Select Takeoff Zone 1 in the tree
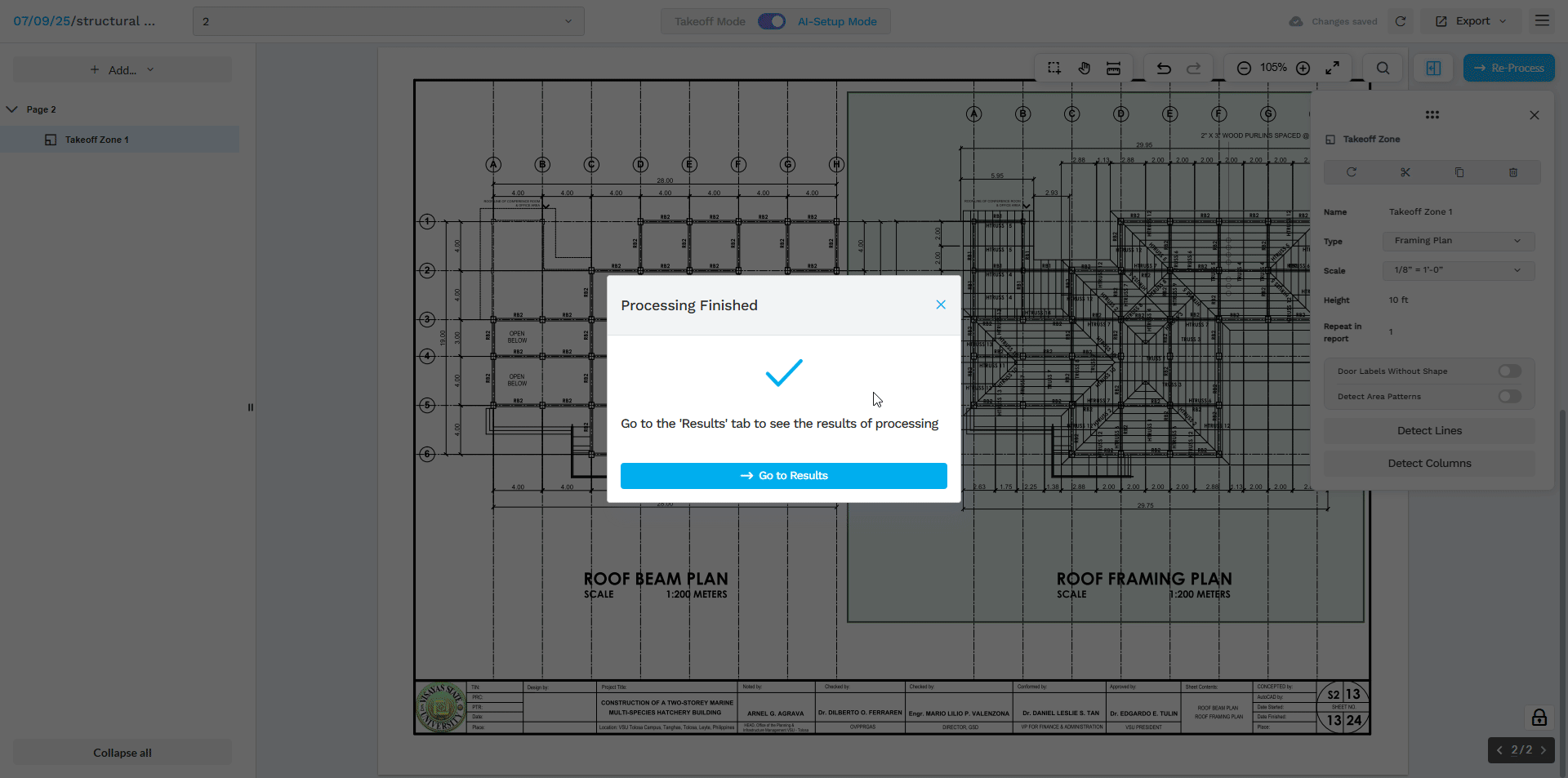 [97, 140]
